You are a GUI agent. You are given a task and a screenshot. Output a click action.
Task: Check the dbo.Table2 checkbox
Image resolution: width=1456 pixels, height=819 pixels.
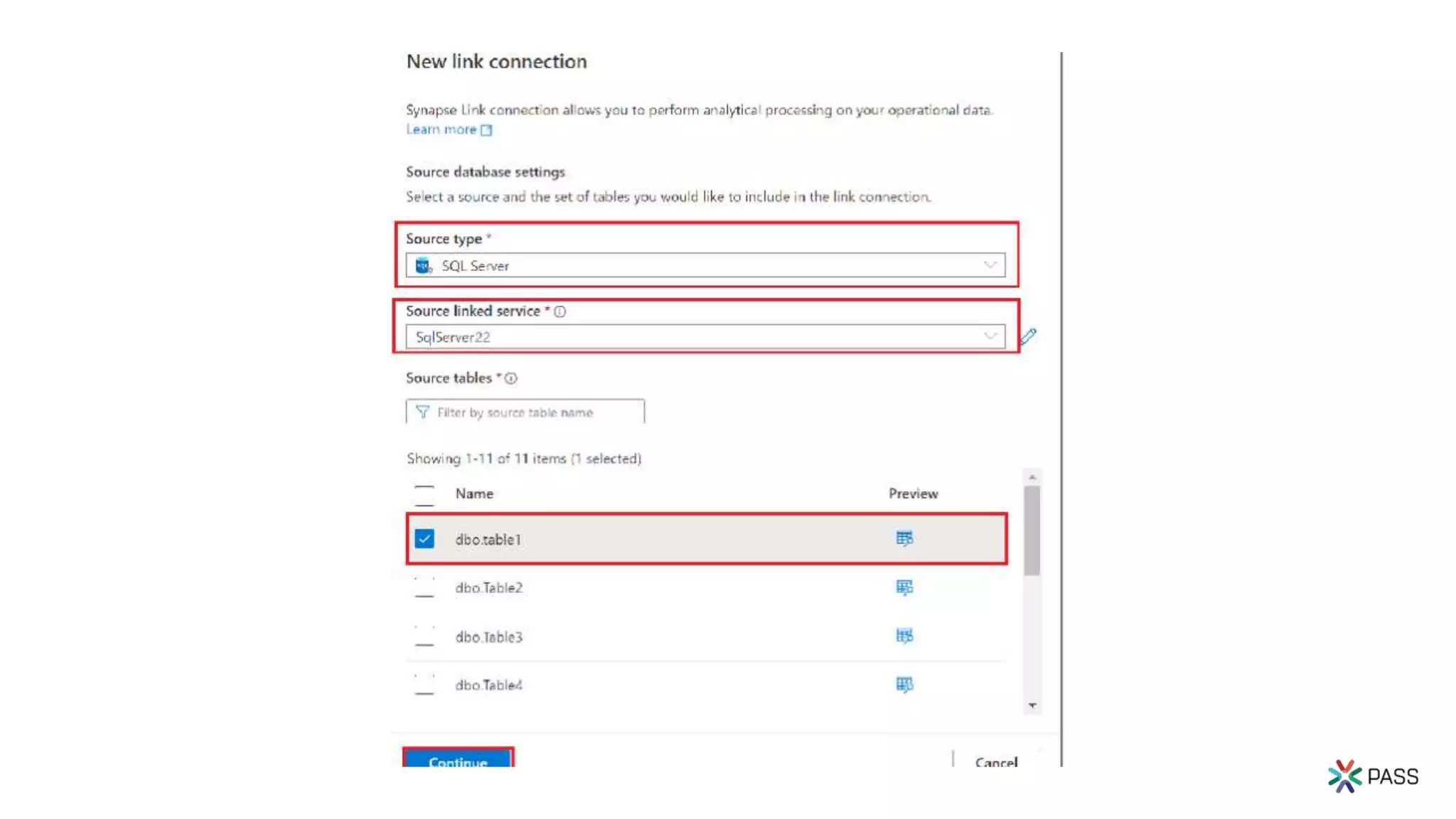424,587
